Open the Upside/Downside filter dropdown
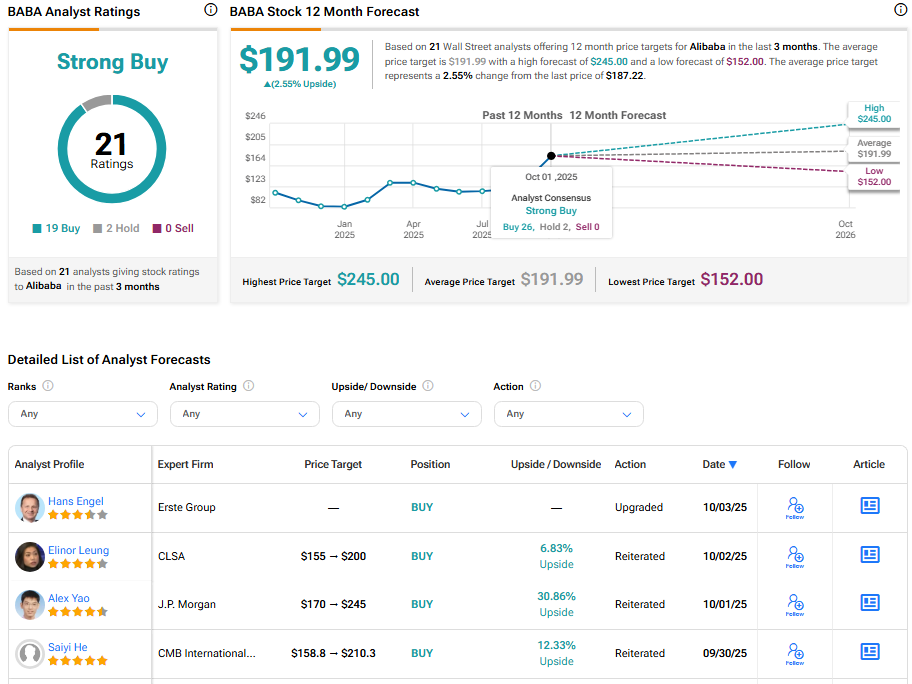Viewport: 912px width, 684px height. pyautogui.click(x=406, y=414)
